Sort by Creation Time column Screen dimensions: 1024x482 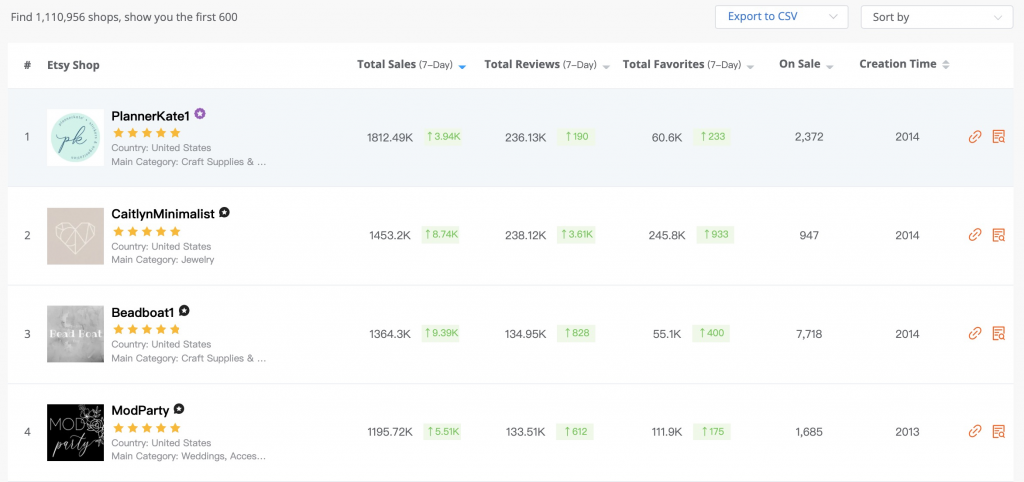click(904, 65)
